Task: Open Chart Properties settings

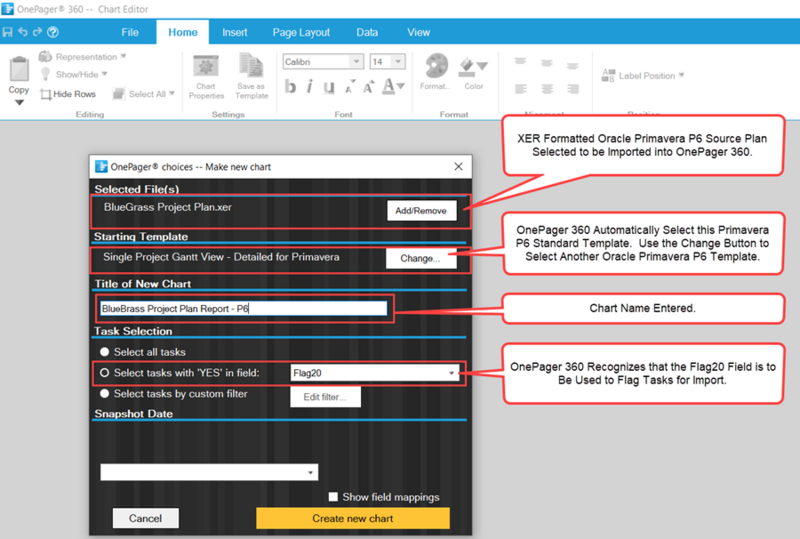Action: tap(206, 77)
